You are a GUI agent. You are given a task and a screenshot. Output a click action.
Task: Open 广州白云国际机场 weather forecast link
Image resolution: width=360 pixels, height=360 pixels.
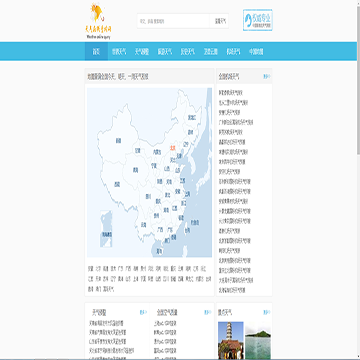236,122
